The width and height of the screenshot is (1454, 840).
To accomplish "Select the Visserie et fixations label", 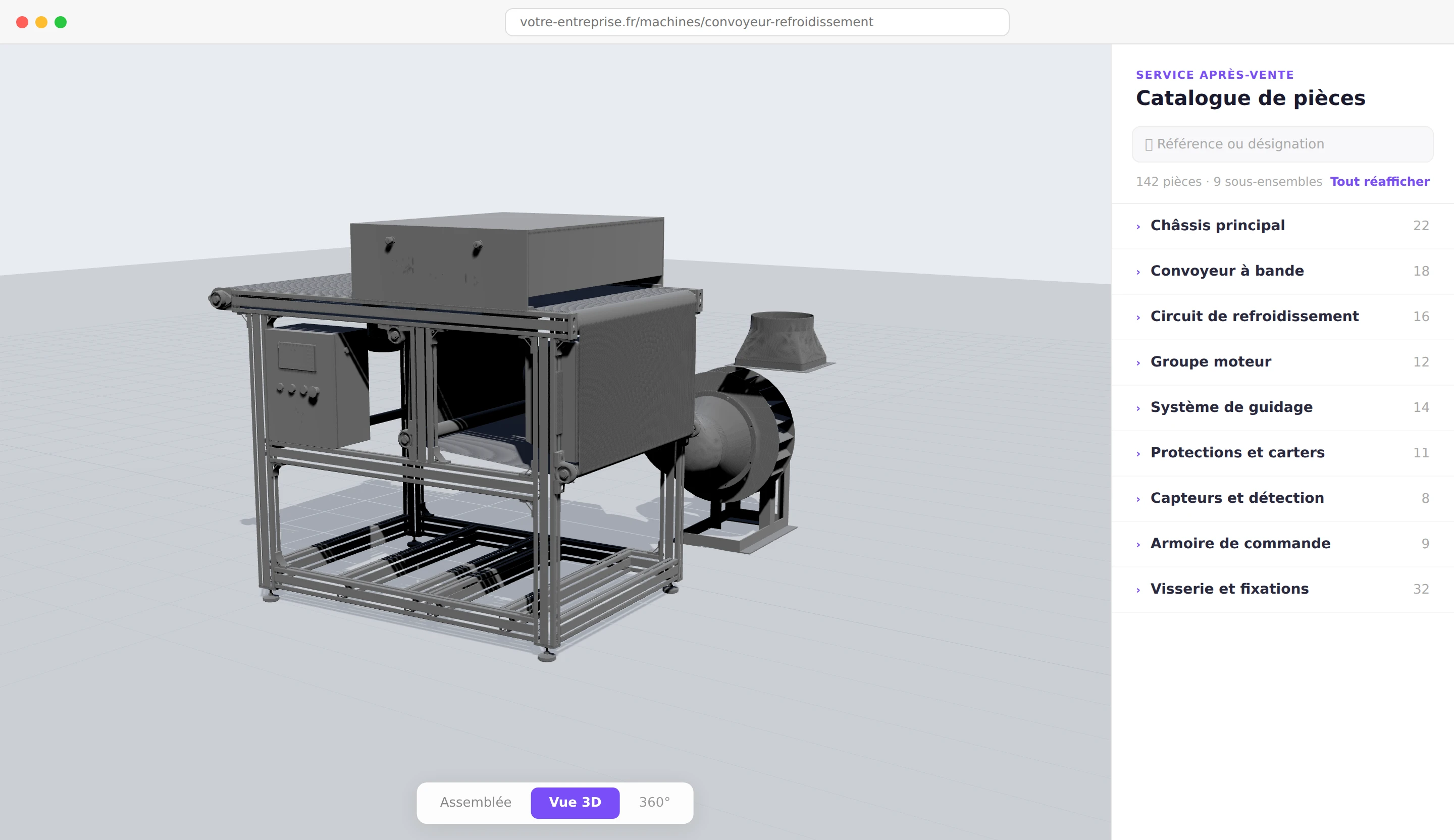I will [1229, 589].
